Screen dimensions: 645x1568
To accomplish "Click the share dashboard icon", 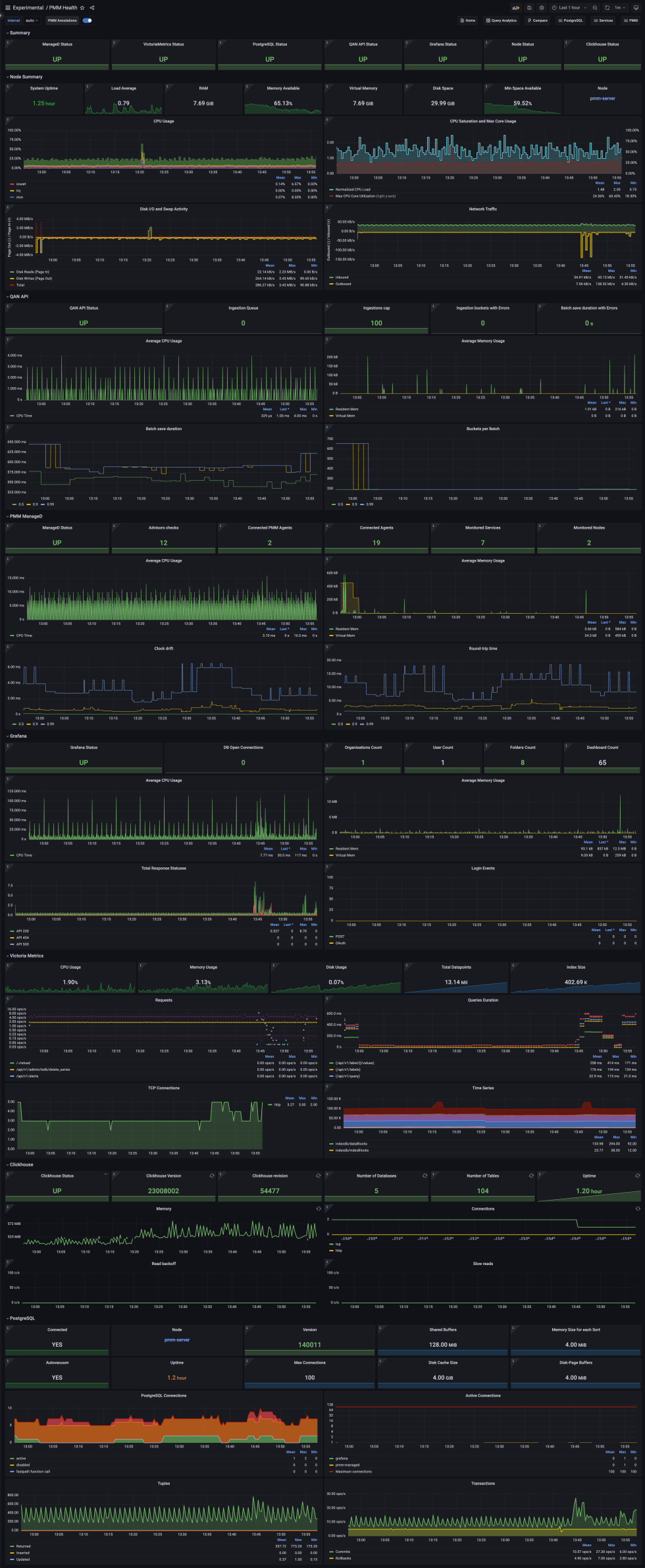I will click(92, 8).
